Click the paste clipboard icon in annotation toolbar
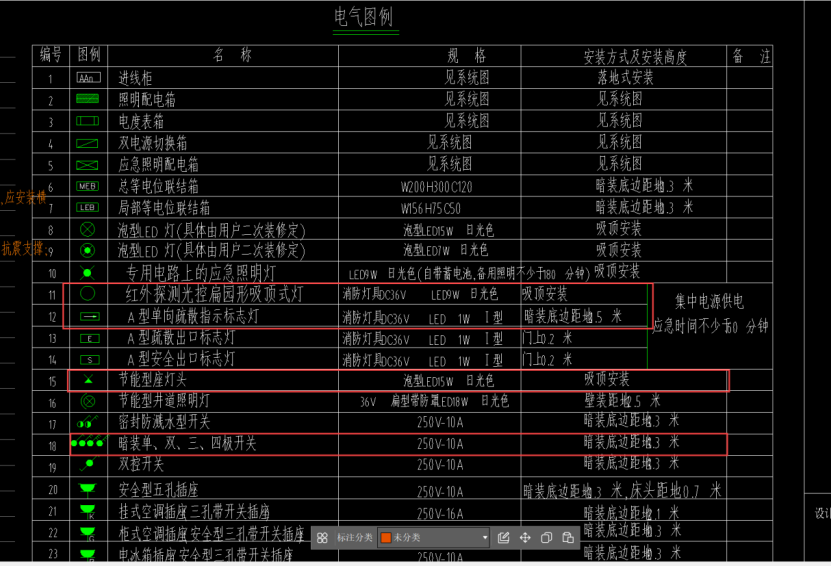The image size is (831, 567). pyautogui.click(x=568, y=538)
